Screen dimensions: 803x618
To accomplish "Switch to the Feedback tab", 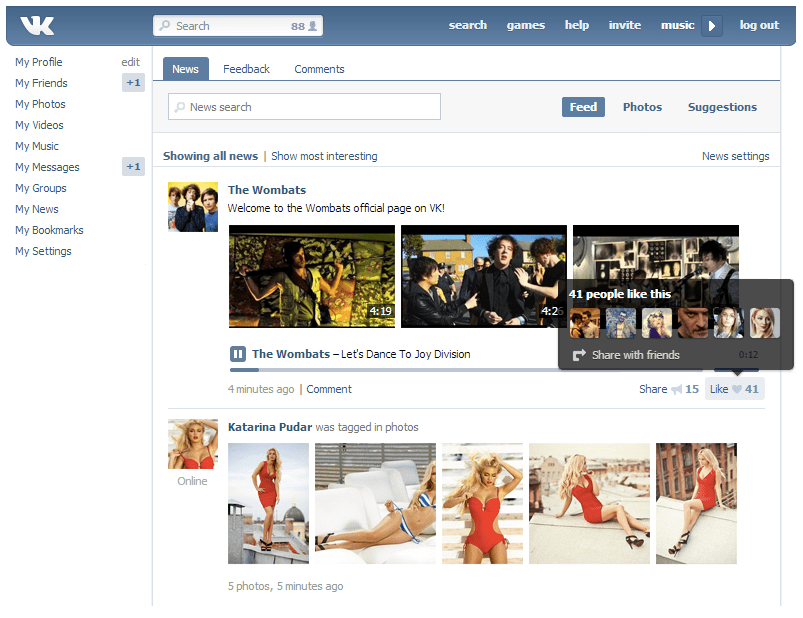I will tap(246, 69).
